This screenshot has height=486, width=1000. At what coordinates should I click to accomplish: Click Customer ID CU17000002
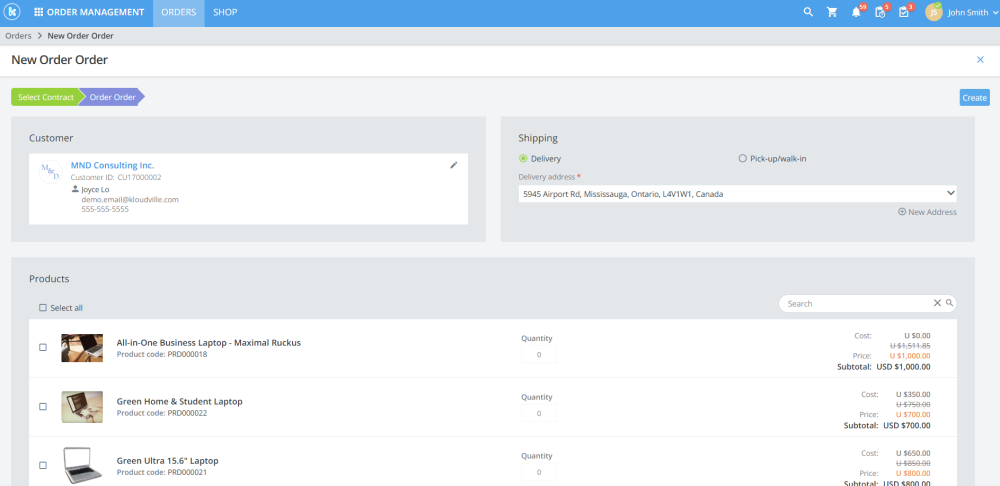point(116,177)
